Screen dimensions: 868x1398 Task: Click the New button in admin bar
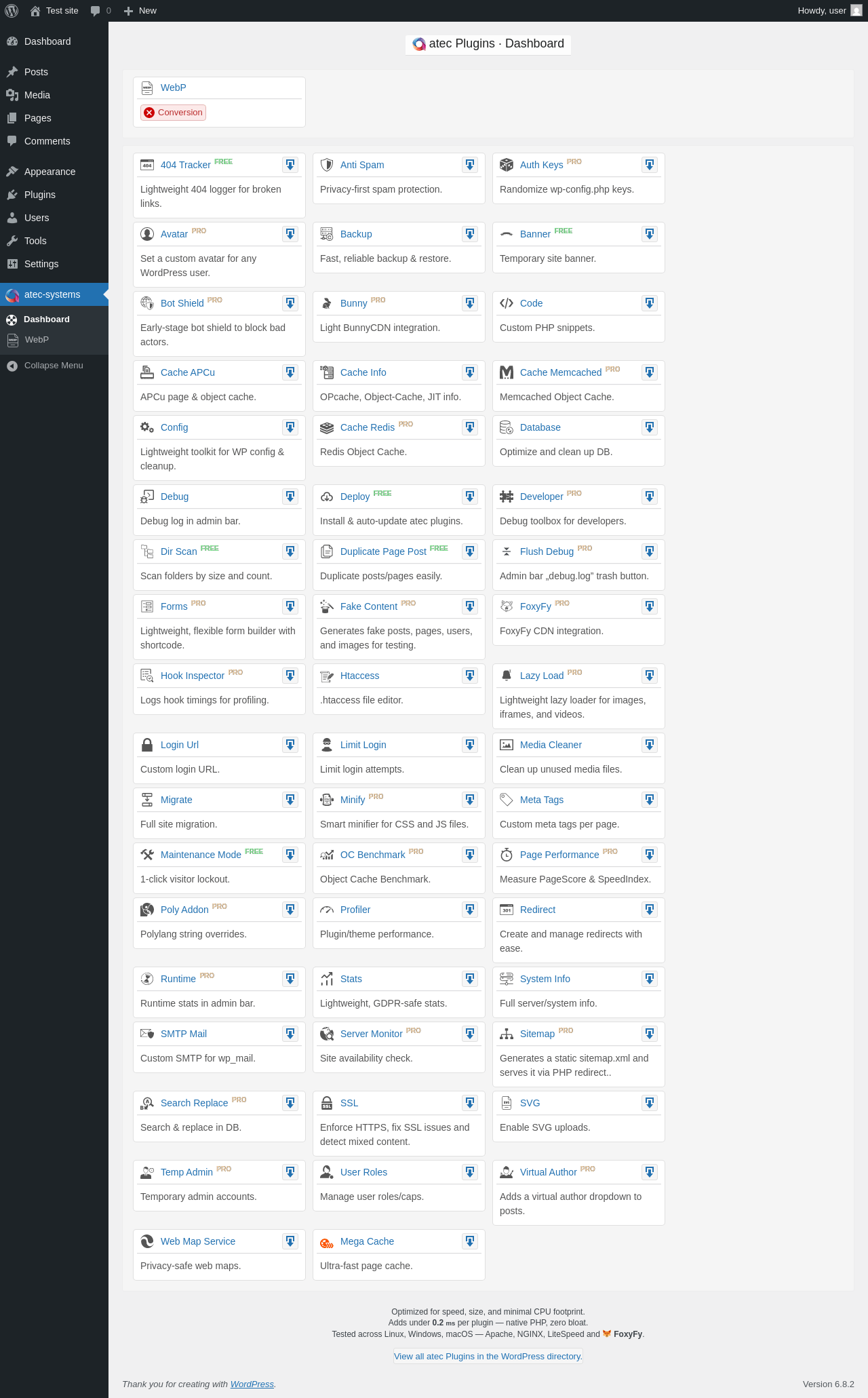(140, 11)
